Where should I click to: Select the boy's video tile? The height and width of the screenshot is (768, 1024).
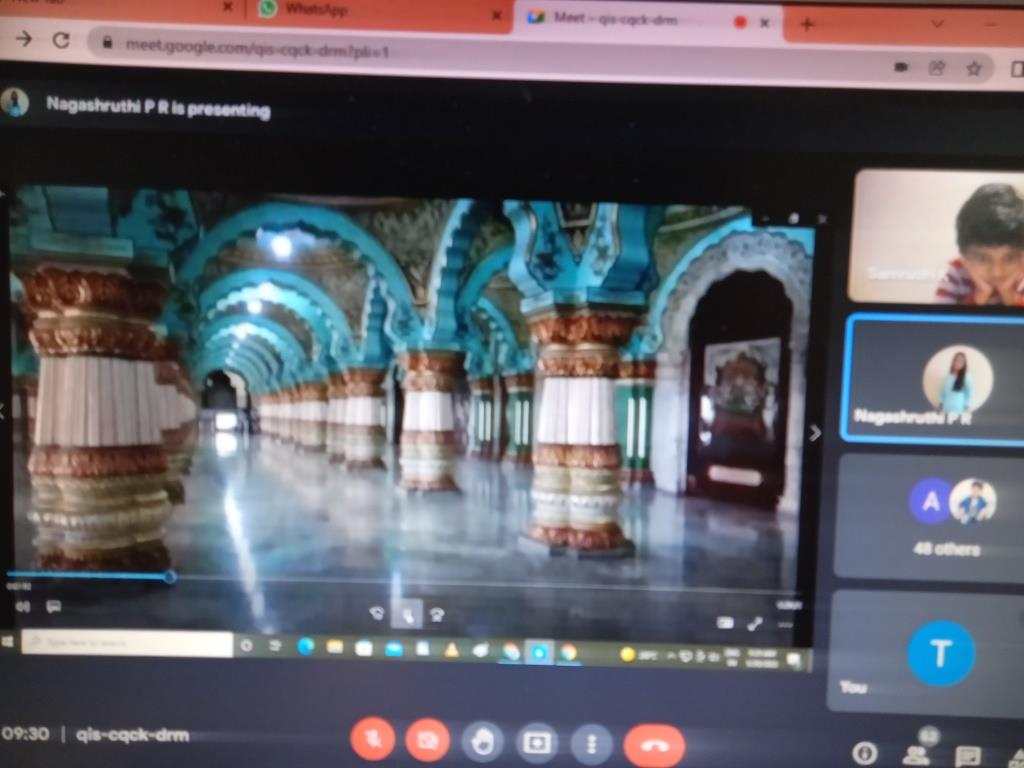tap(936, 236)
